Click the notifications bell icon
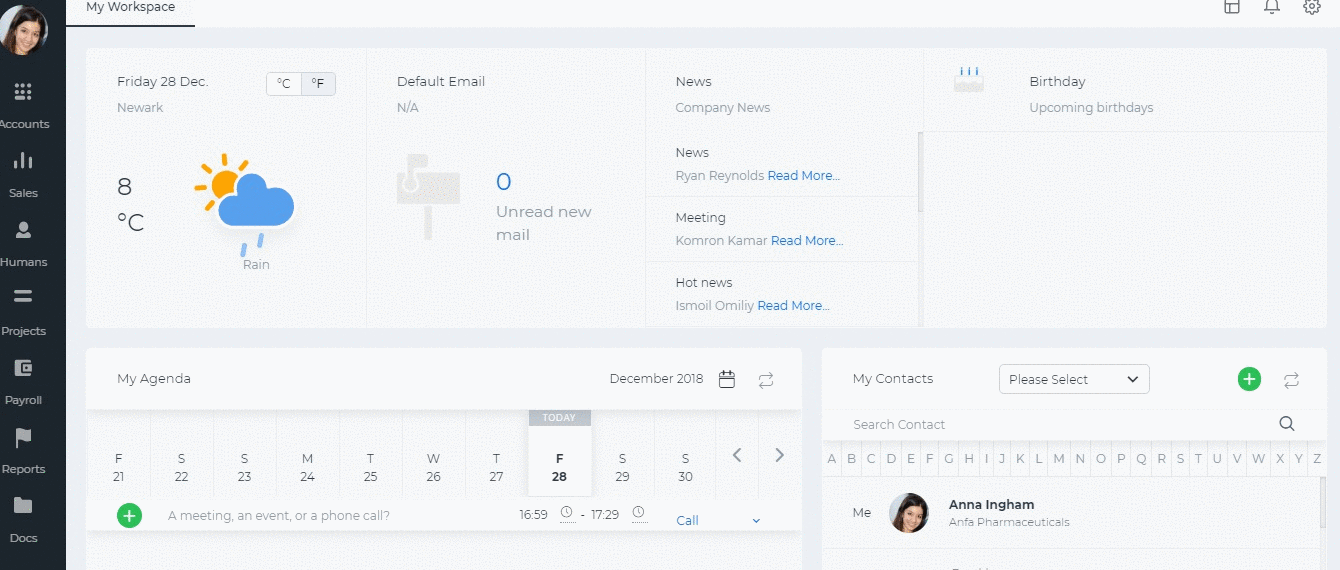The width and height of the screenshot is (1340, 570). (x=1272, y=7)
